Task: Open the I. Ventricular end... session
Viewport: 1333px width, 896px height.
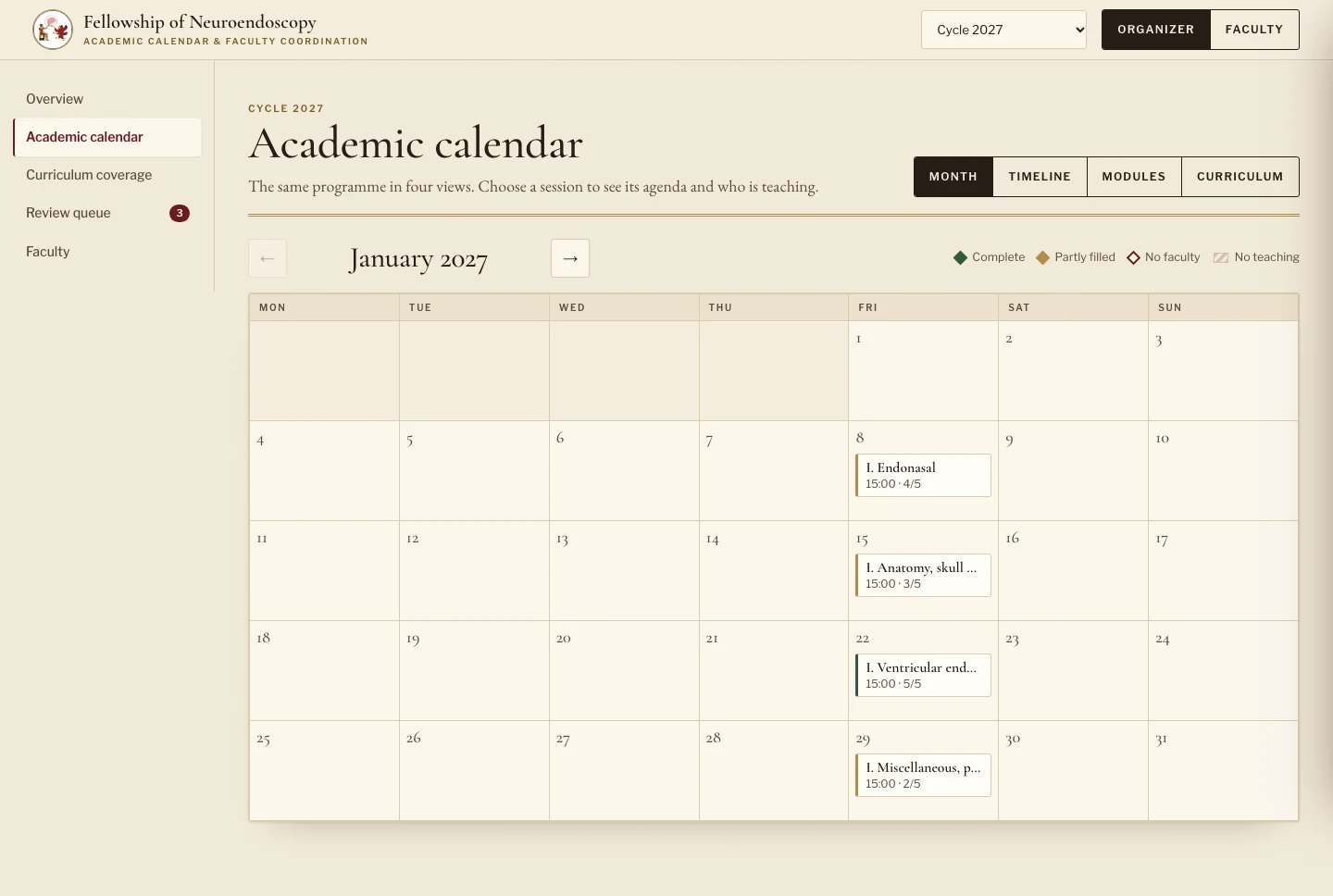Action: click(x=923, y=675)
